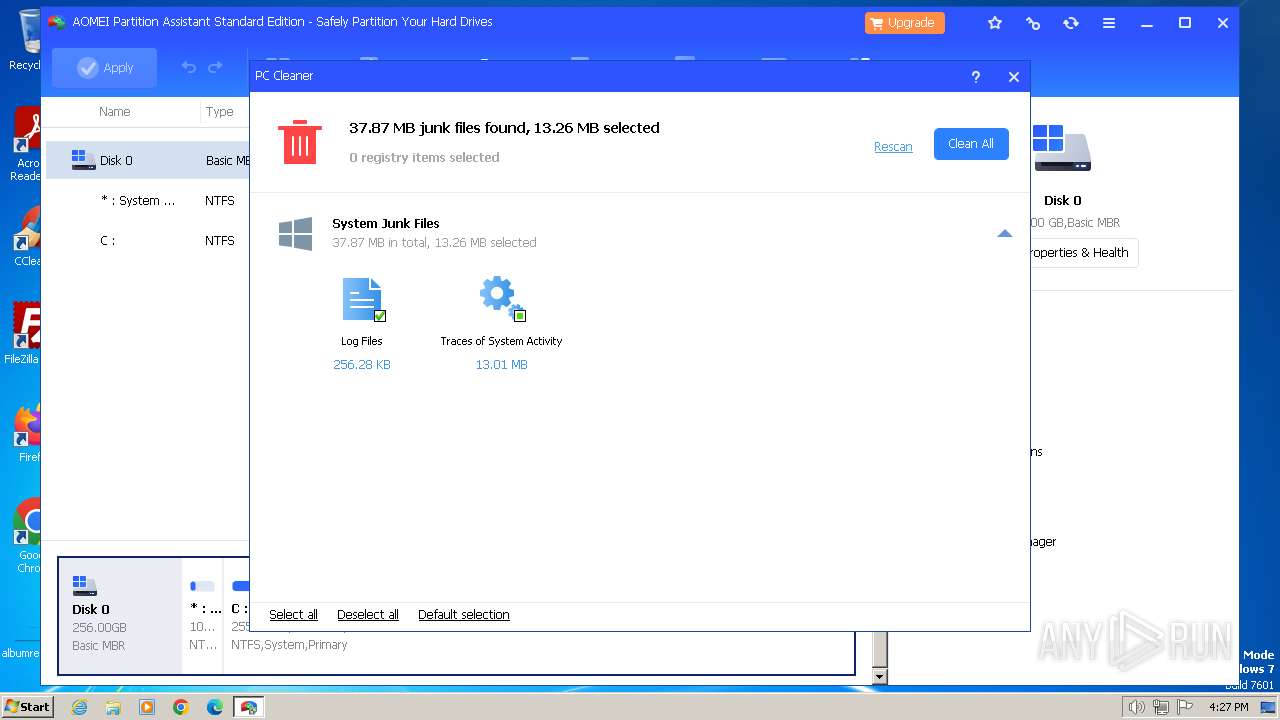Click the redo arrow in AOMEI toolbar
Image resolution: width=1280 pixels, height=720 pixels.
[215, 67]
